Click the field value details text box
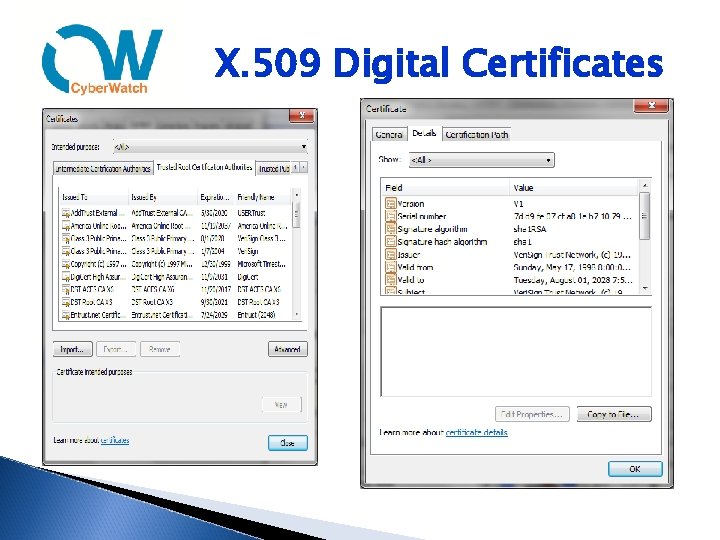Screen dimensions: 720x540 [x=516, y=352]
